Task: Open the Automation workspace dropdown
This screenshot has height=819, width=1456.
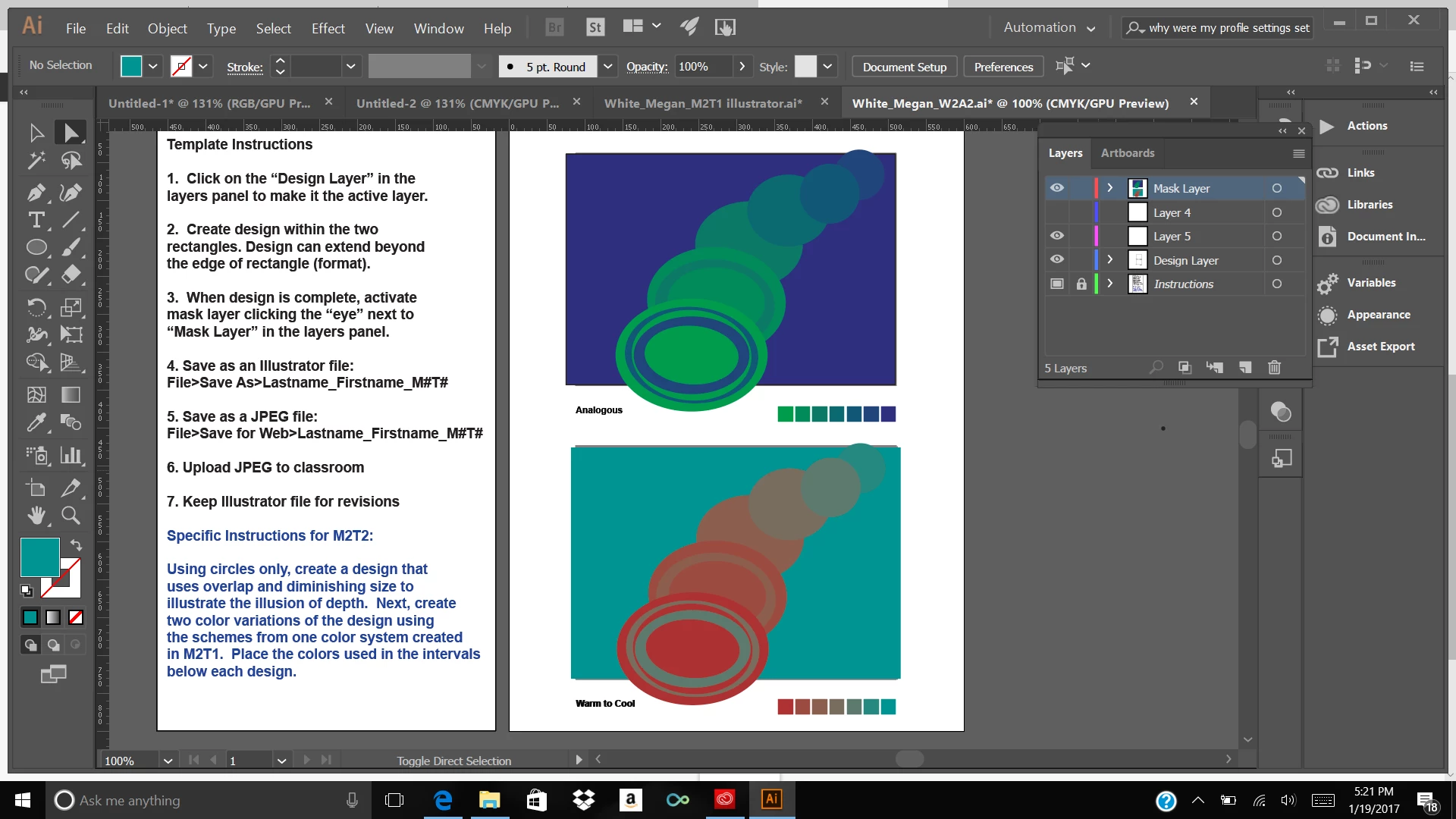Action: pos(1049,28)
